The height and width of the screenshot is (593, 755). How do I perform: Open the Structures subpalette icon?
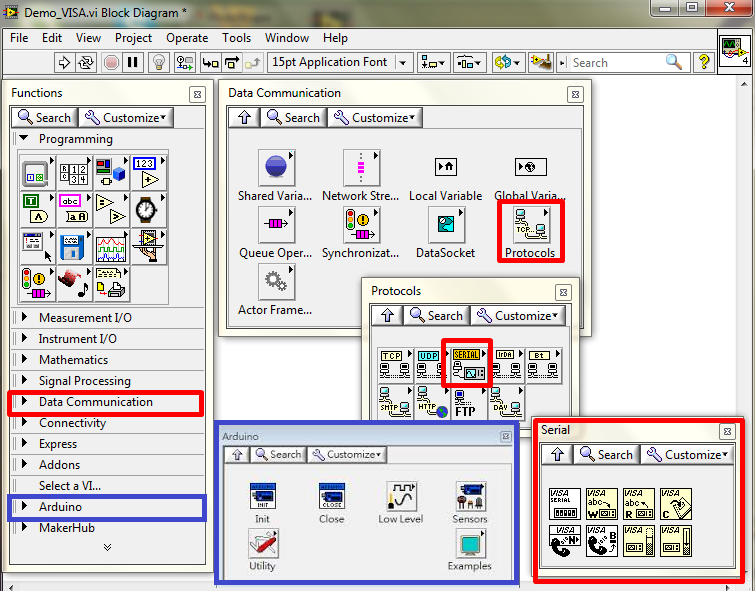click(38, 172)
